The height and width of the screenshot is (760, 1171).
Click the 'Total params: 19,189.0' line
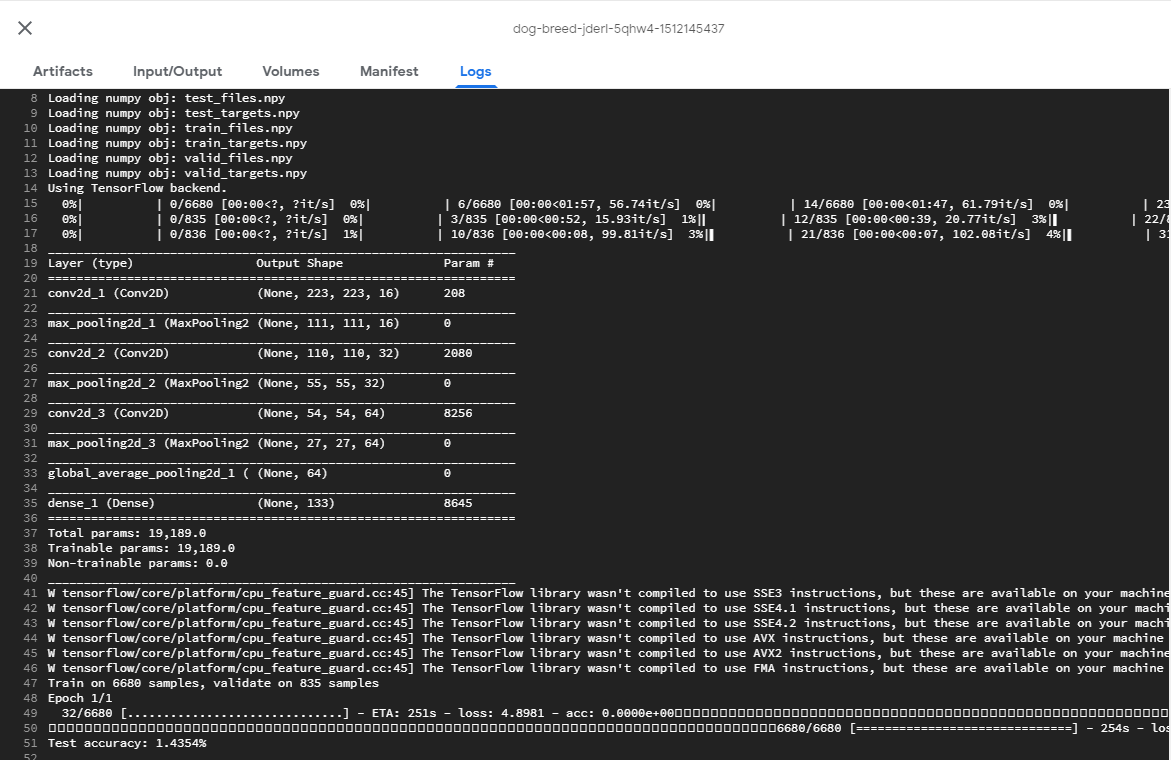pyautogui.click(x=127, y=533)
